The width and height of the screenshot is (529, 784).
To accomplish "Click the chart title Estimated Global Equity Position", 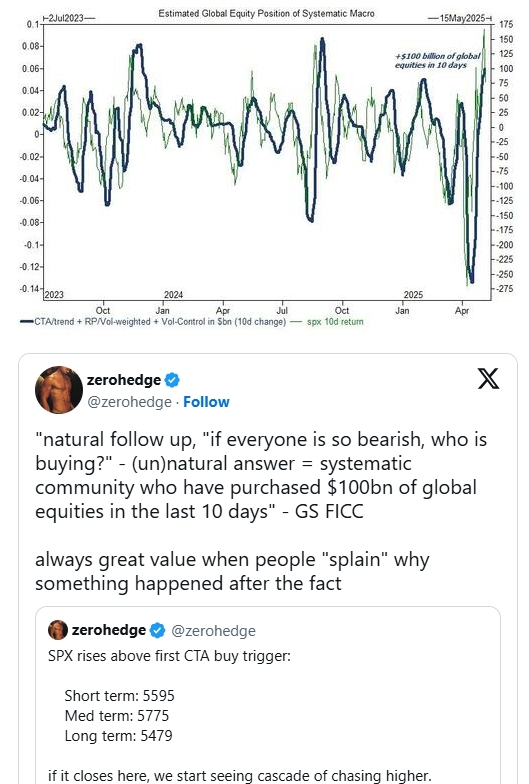I will (x=266, y=14).
